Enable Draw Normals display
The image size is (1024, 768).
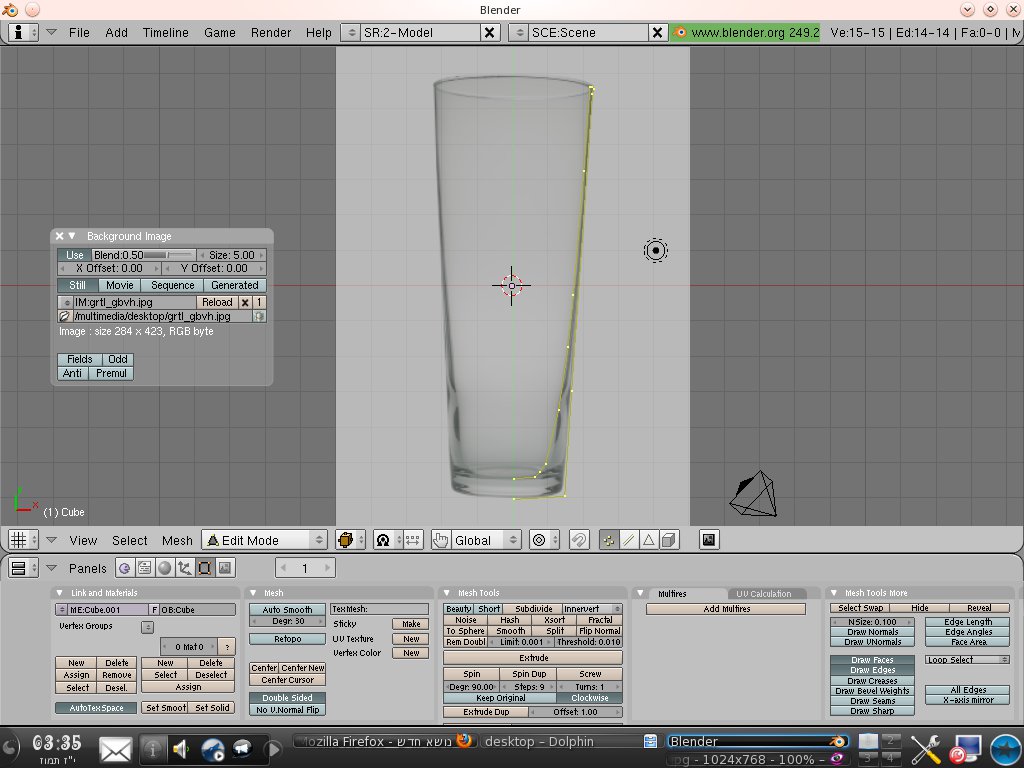coord(872,632)
